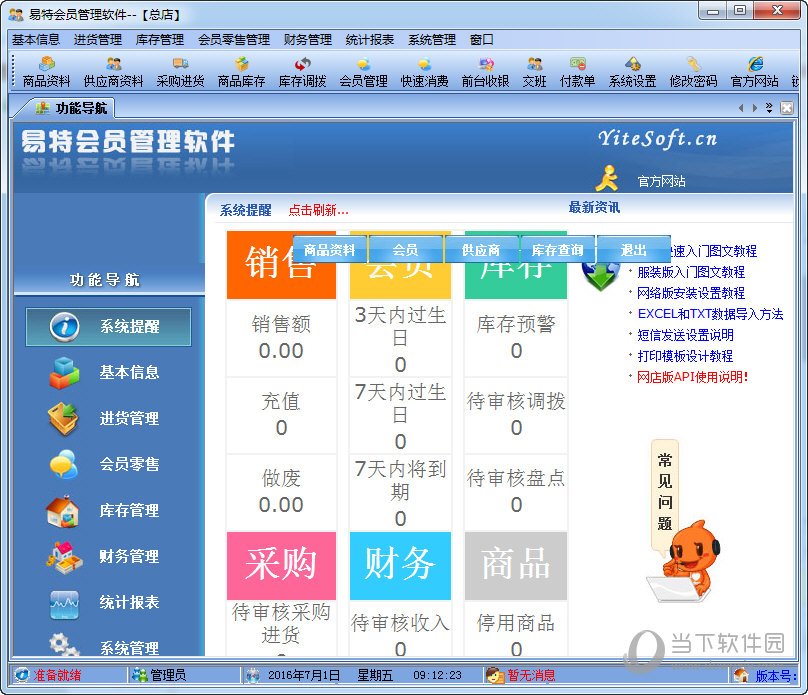Click the 官方网站 Internet Explorer toolbar icon
Screen dimensions: 808x695
pyautogui.click(x=755, y=64)
